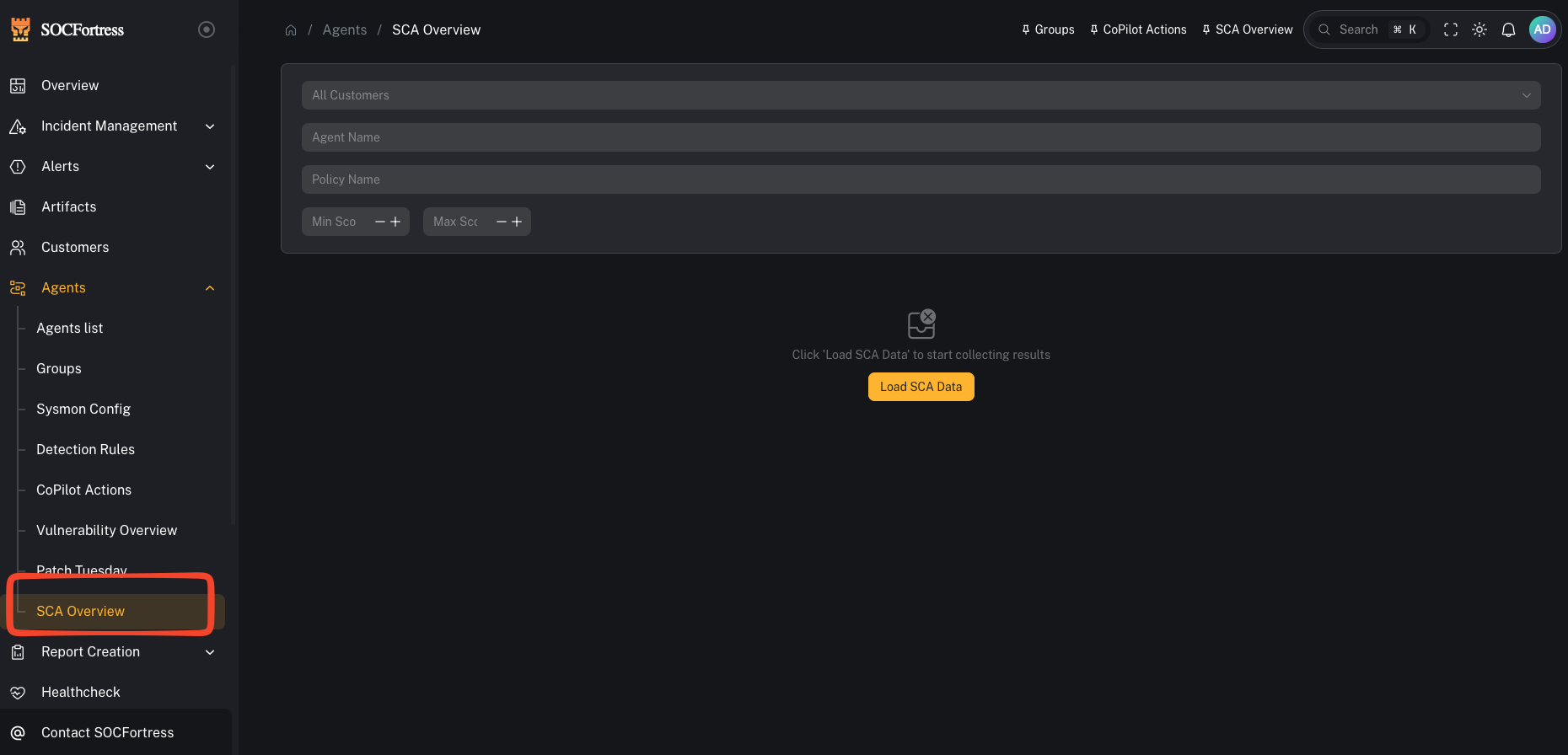Click the Agents icon in sidebar
Screen dimensions: 1568x755
(18, 287)
